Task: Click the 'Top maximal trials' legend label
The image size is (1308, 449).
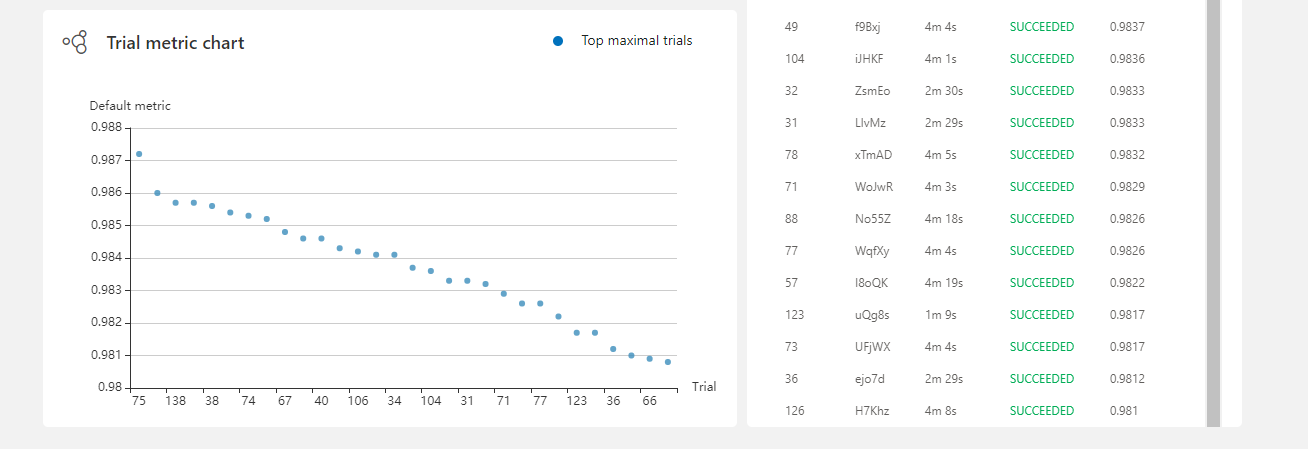Action: click(x=636, y=41)
